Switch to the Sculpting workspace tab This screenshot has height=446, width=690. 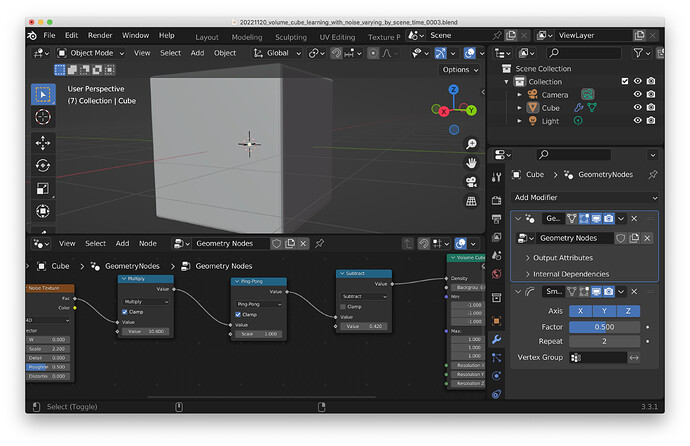click(x=291, y=37)
